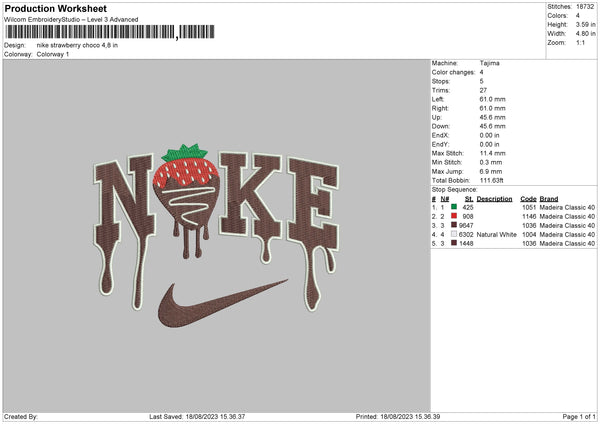600x424 pixels.
Task: Click the Min Stitch value 0.3 mm
Action: [x=491, y=162]
